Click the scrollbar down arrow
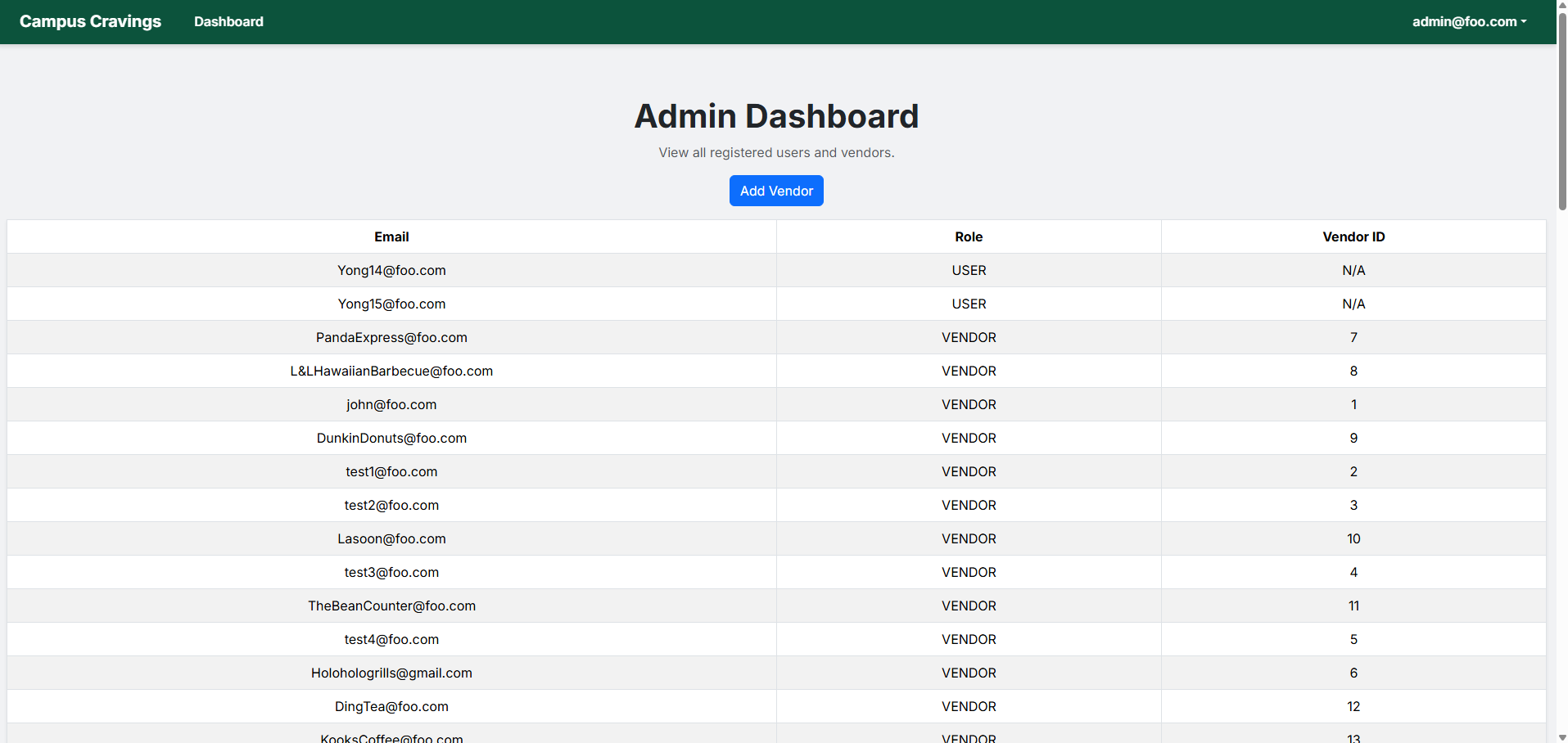This screenshot has height=743, width=1568. (x=1561, y=737)
